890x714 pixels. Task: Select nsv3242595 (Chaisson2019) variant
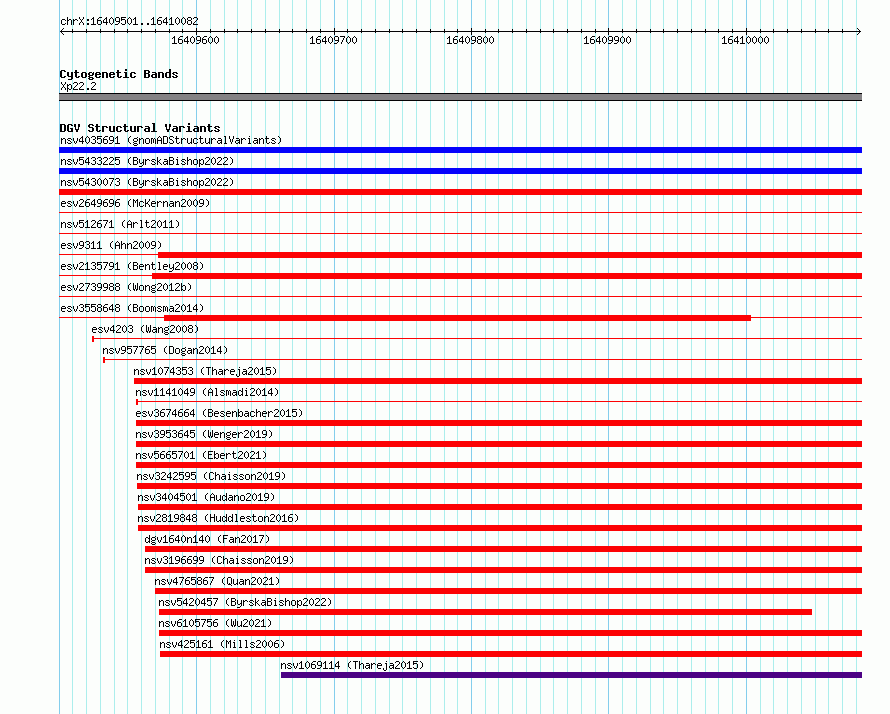tap(211, 476)
